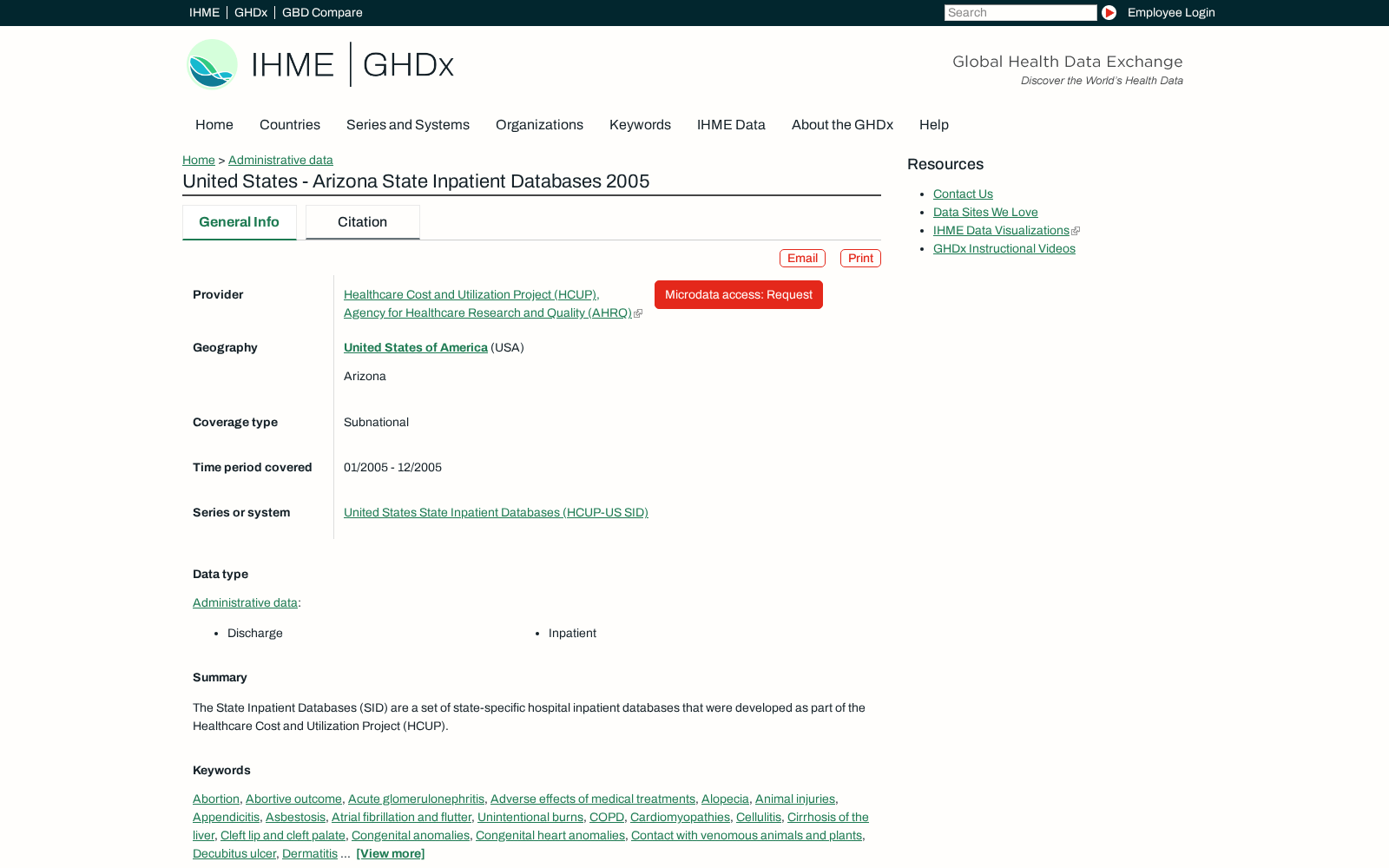Click Administrative data breadcrumb link
Viewport: 1389px width, 868px height.
(x=280, y=161)
